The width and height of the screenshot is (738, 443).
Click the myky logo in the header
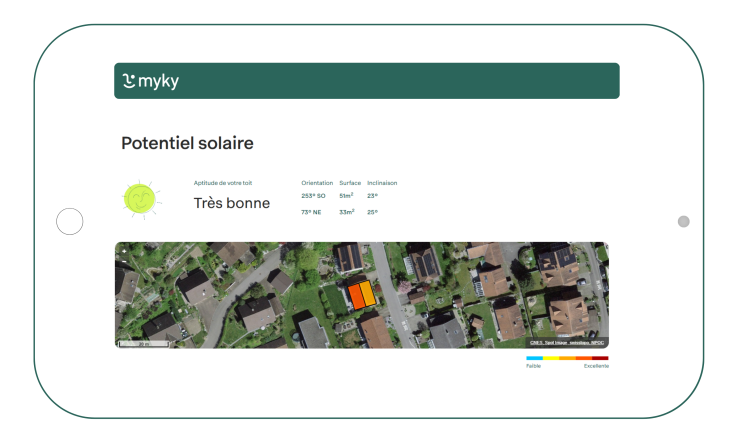[x=151, y=81]
